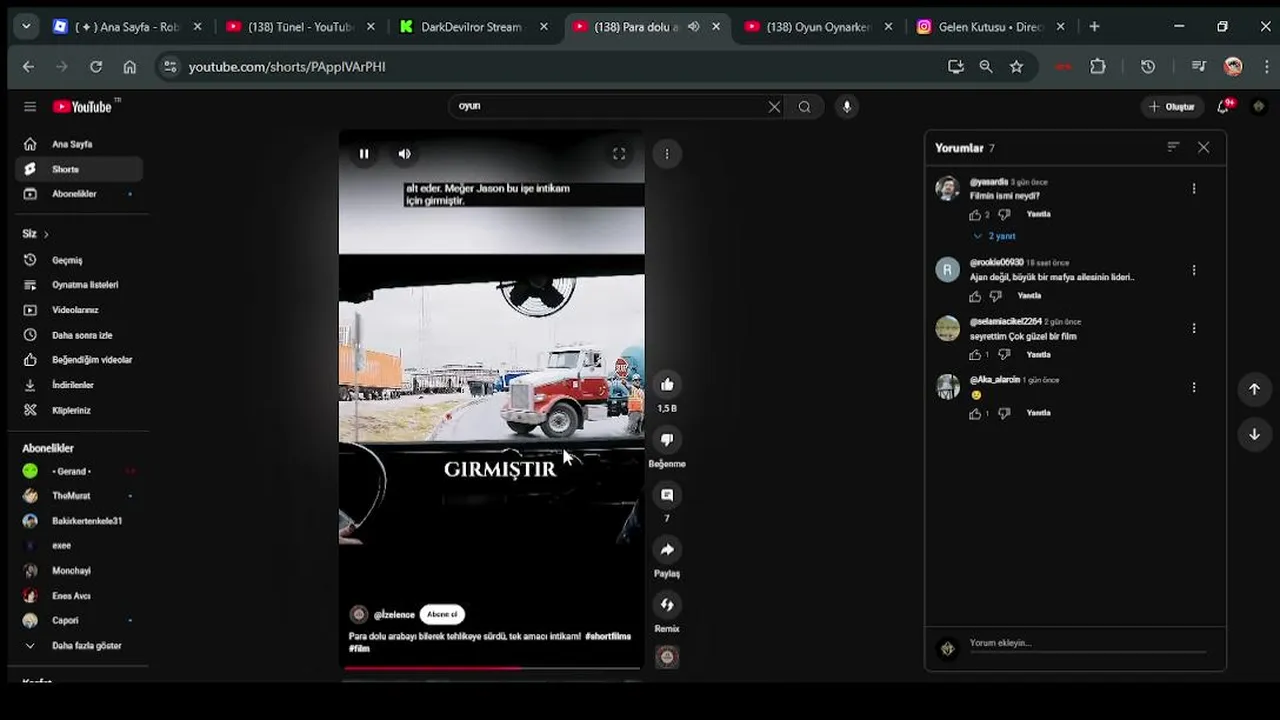Screen dimensions: 1280x720
Task: Dislike @selamiacikel2264's comment
Action: (x=1004, y=355)
